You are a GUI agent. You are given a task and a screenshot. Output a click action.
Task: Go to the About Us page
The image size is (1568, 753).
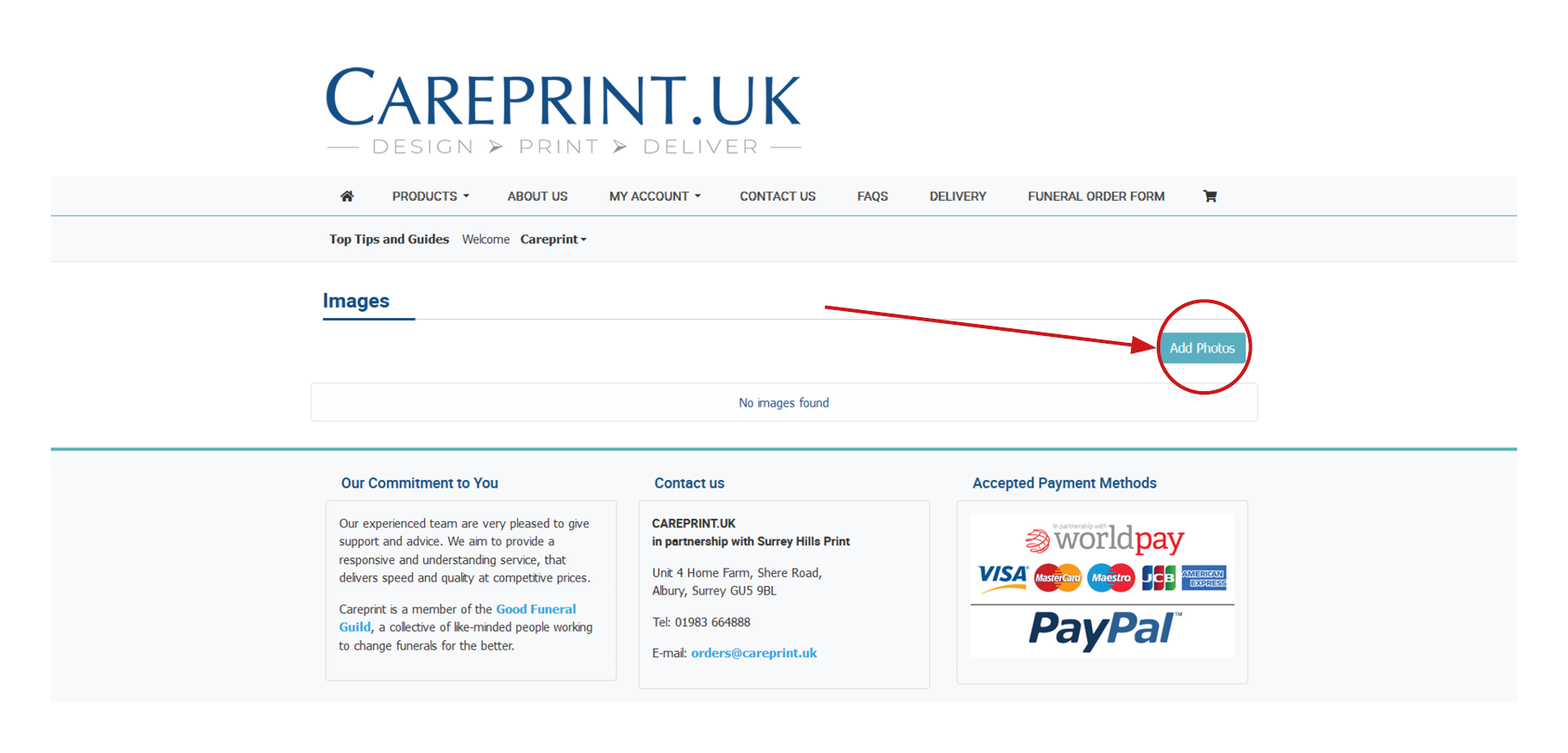pyautogui.click(x=538, y=196)
